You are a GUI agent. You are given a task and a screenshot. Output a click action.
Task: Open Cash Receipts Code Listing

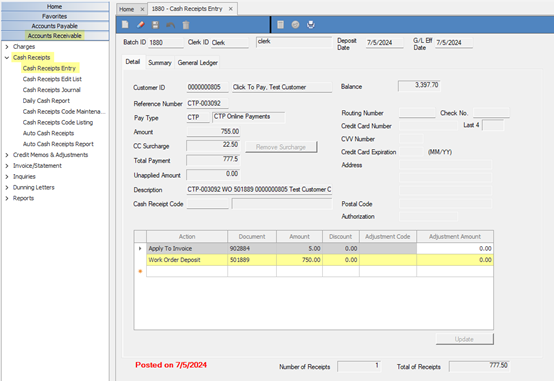[x=58, y=122]
